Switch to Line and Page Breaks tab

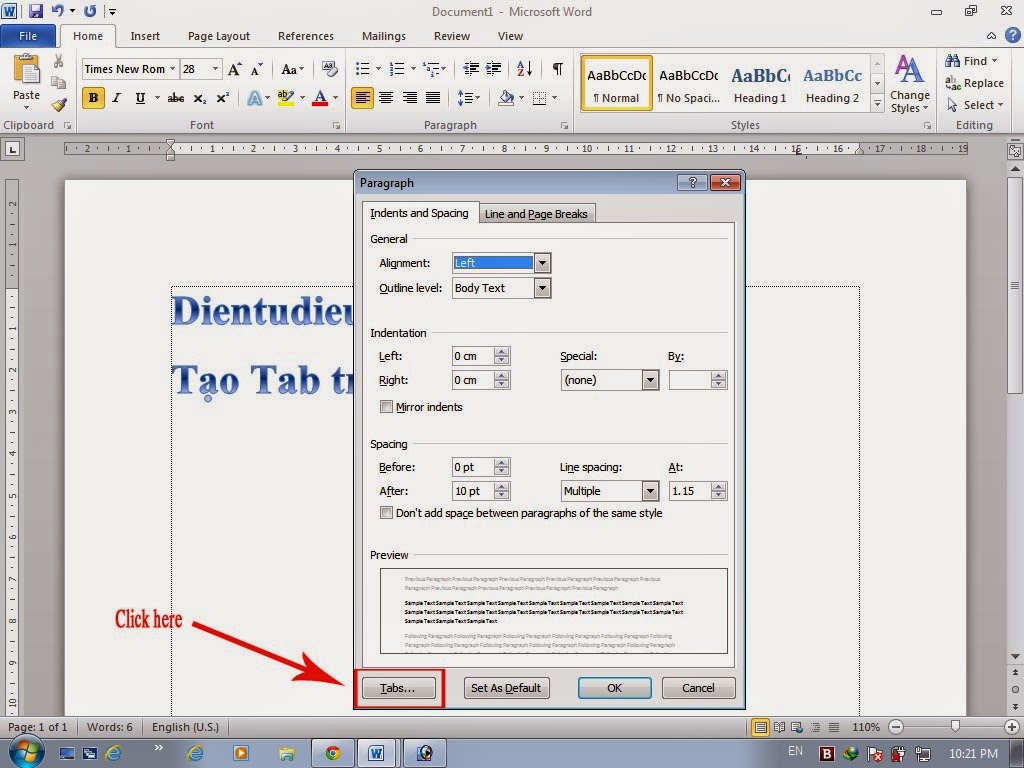[536, 213]
